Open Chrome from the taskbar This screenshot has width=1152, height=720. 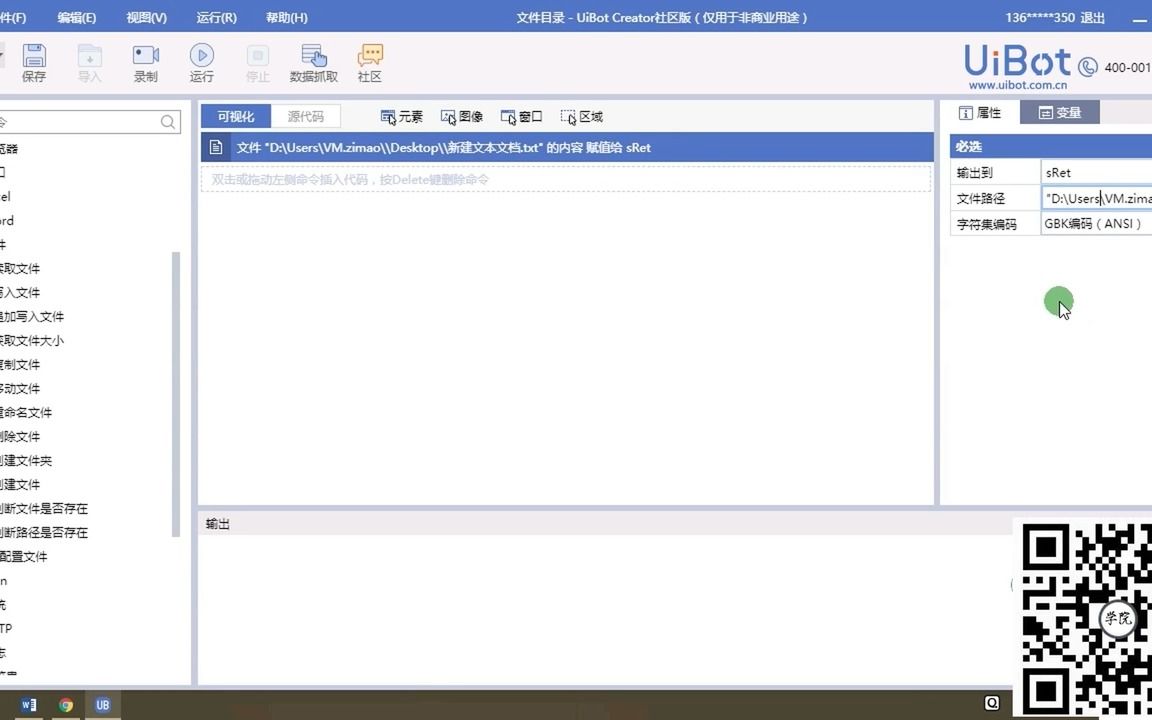pyautogui.click(x=65, y=705)
